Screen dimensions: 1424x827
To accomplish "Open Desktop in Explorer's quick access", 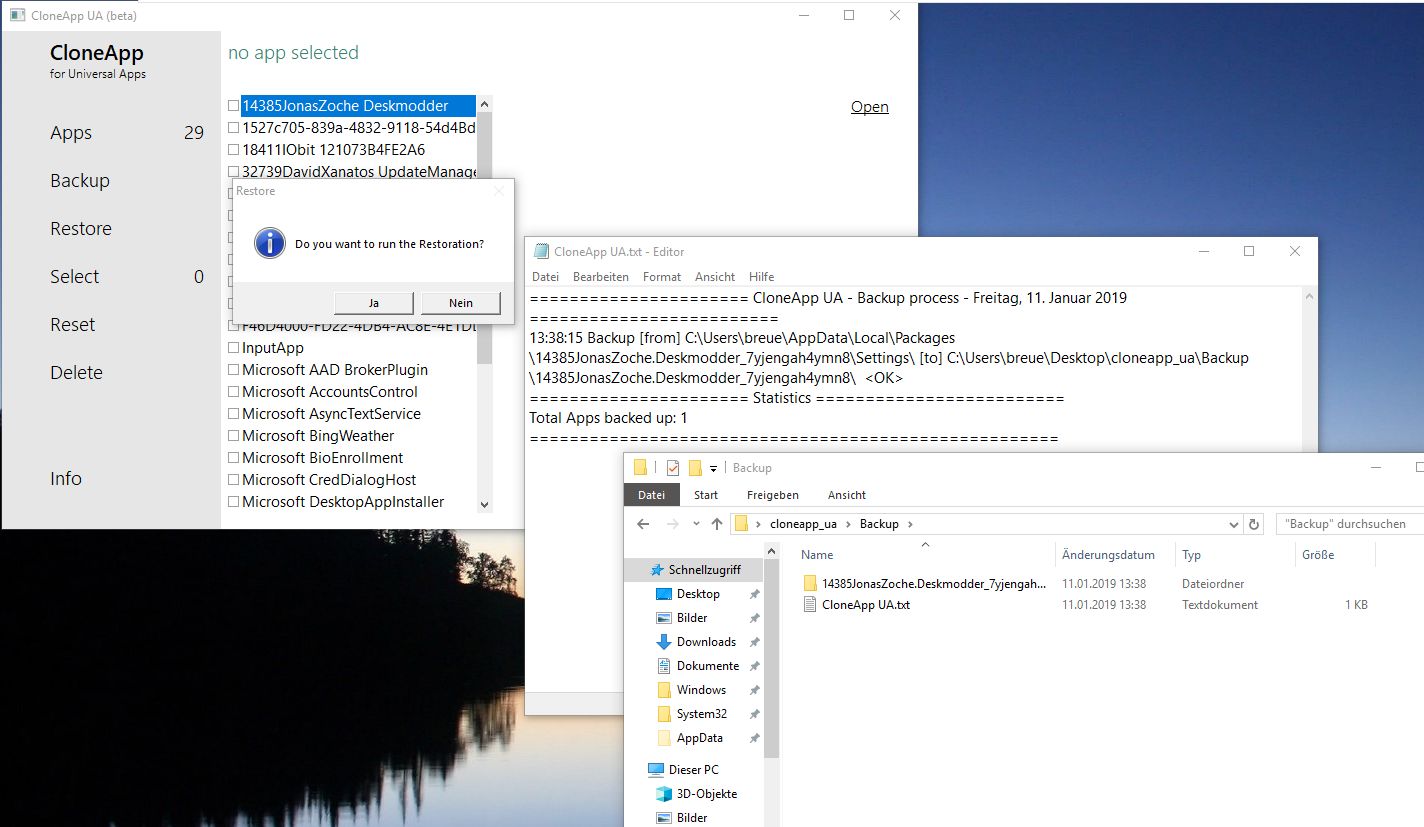I will 698,594.
